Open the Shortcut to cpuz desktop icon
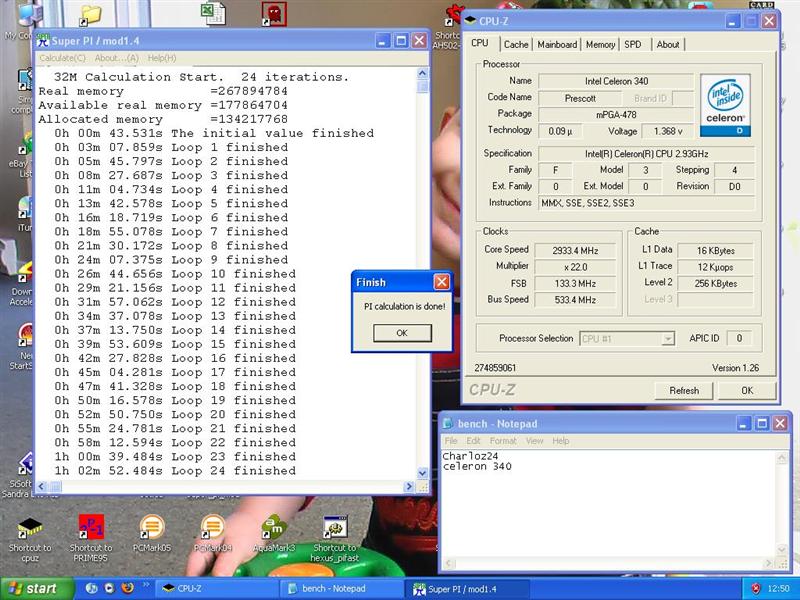The height and width of the screenshot is (600, 800). [x=30, y=538]
